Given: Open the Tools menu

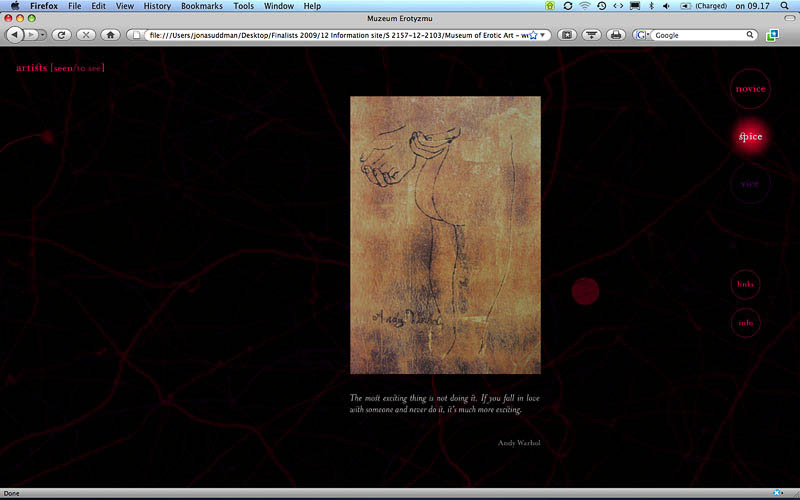Looking at the screenshot, I should point(243,6).
